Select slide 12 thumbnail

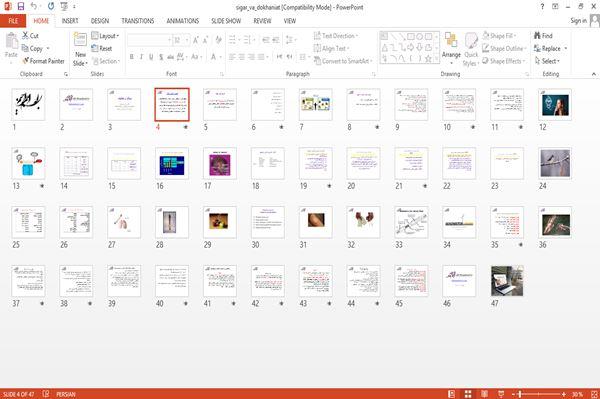coord(555,104)
